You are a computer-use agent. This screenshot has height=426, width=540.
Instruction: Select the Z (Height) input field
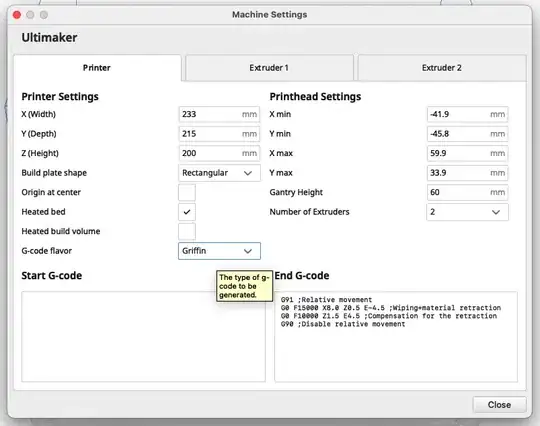219,153
